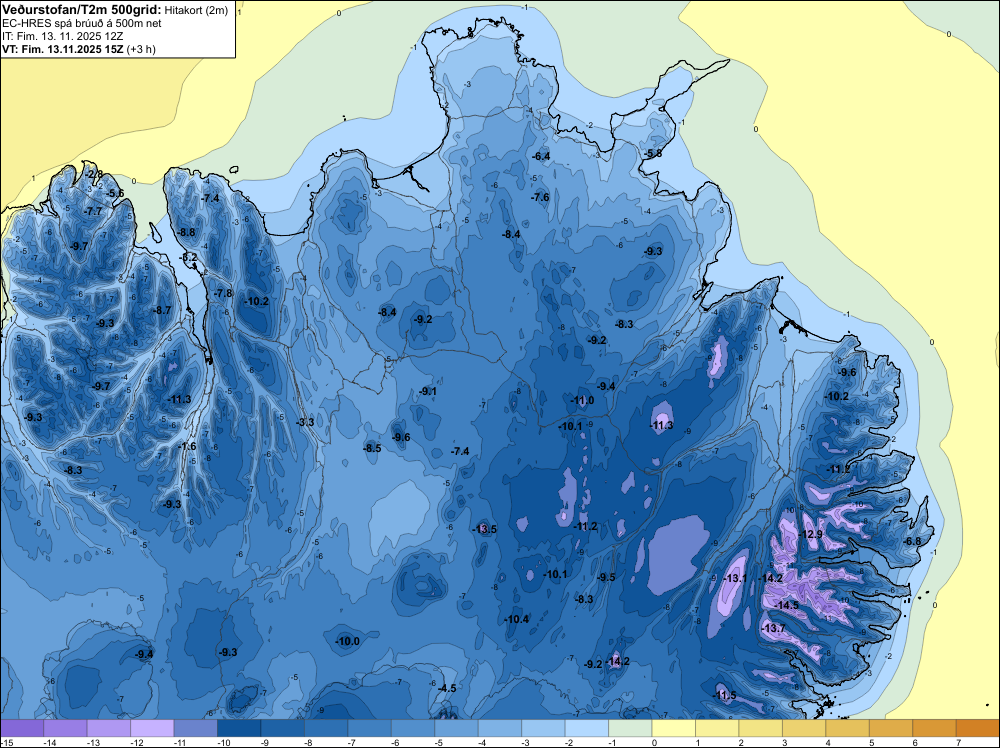This screenshot has width=1000, height=748.
Task: Click the -12.9 temperature value
Action: 811,534
